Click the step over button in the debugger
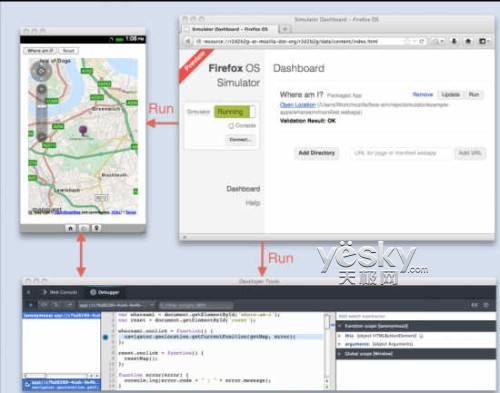 click(x=44, y=305)
